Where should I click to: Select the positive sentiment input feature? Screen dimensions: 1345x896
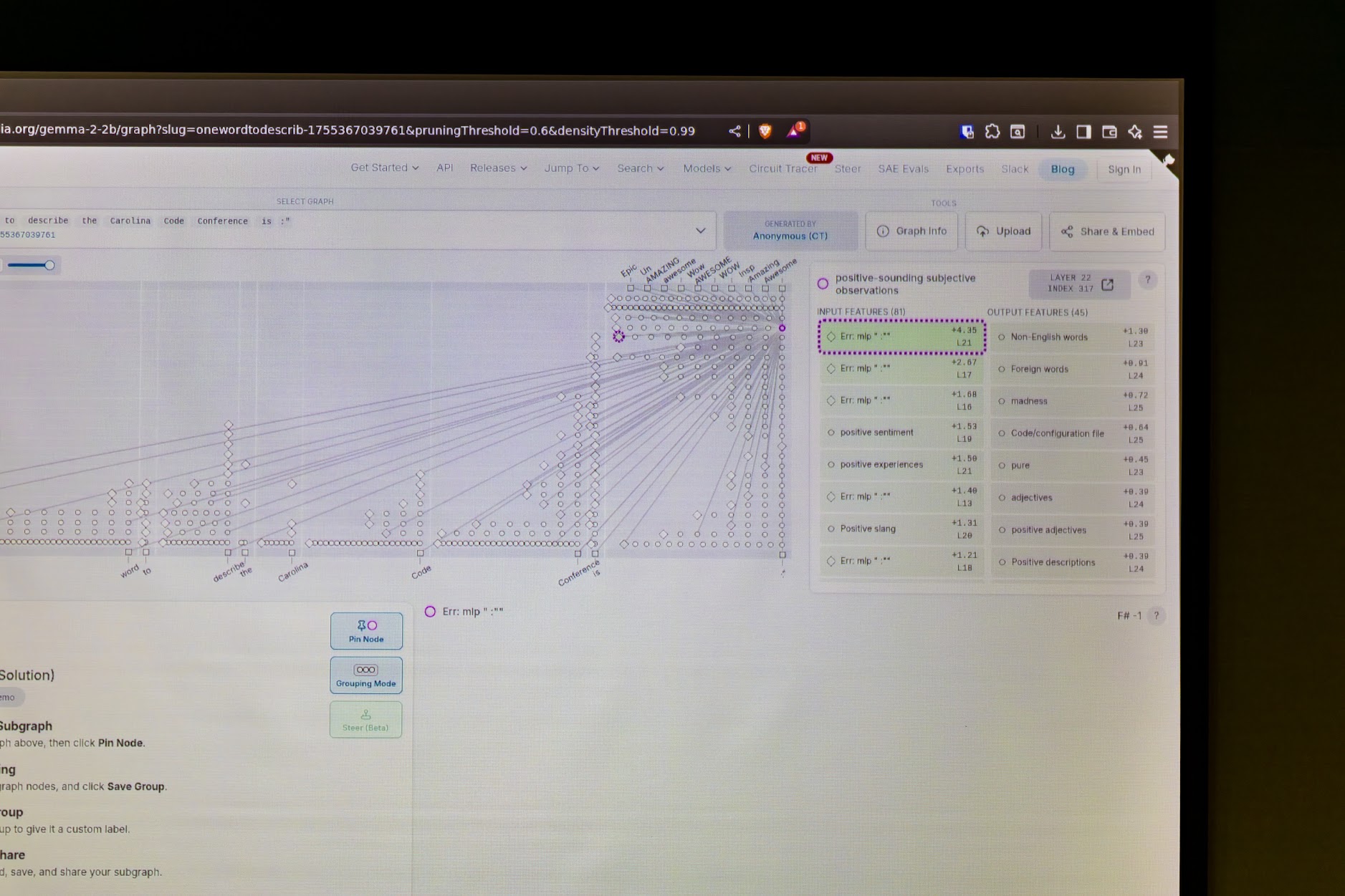[x=902, y=433]
